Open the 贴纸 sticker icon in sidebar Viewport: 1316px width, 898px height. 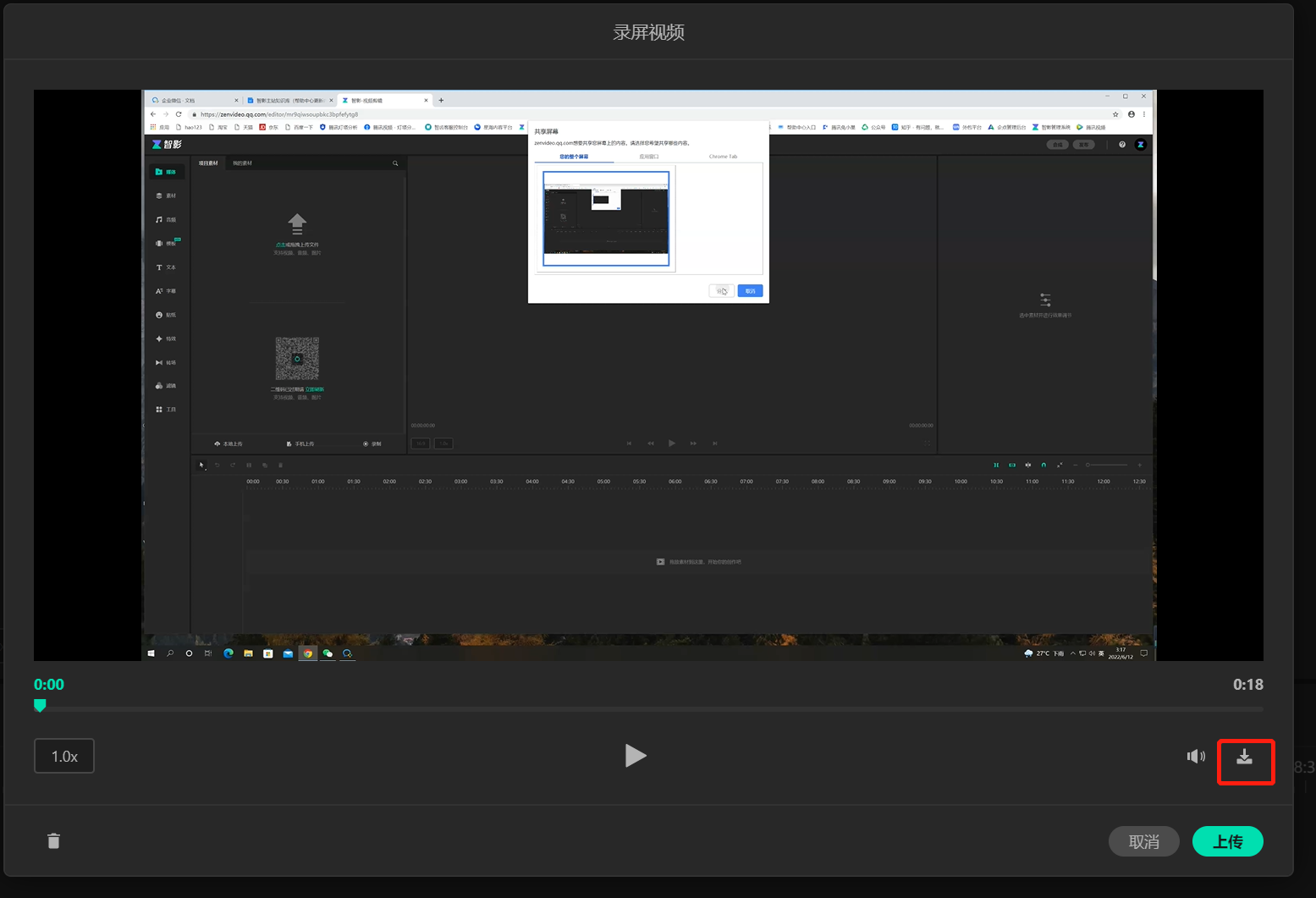pyautogui.click(x=159, y=315)
